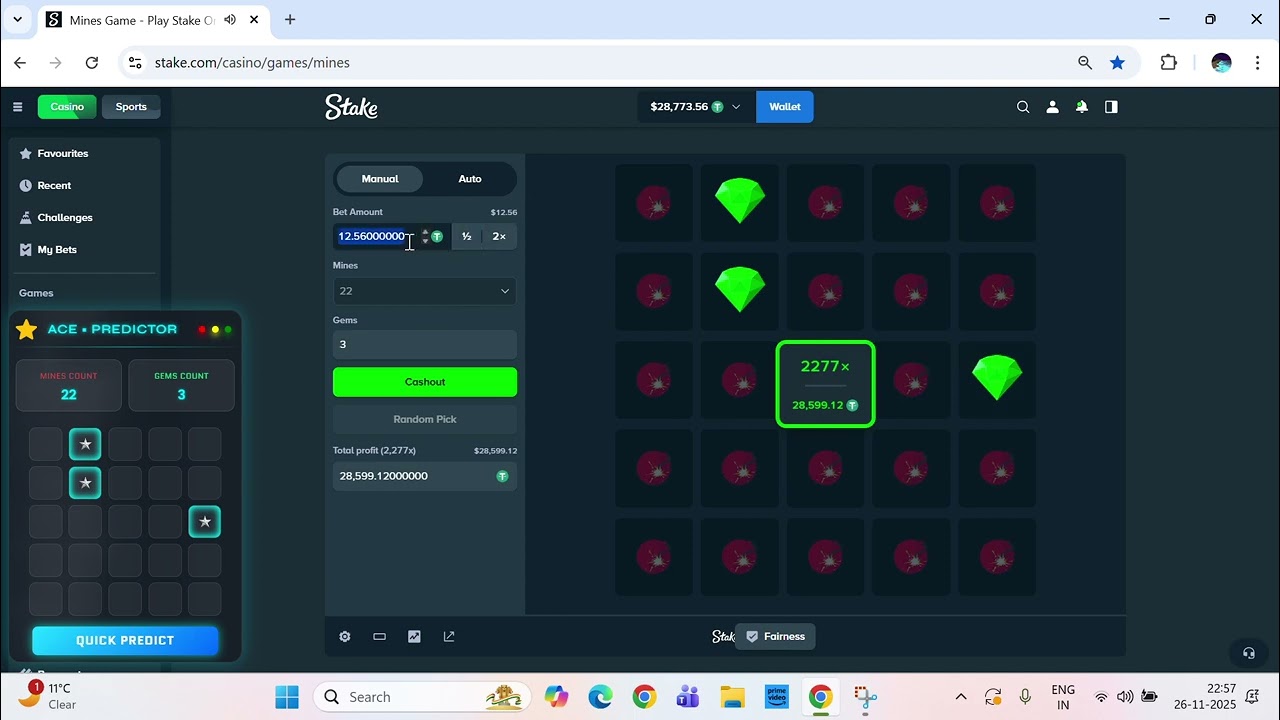Double the bet with 2× button
The image size is (1280, 720).
point(499,237)
